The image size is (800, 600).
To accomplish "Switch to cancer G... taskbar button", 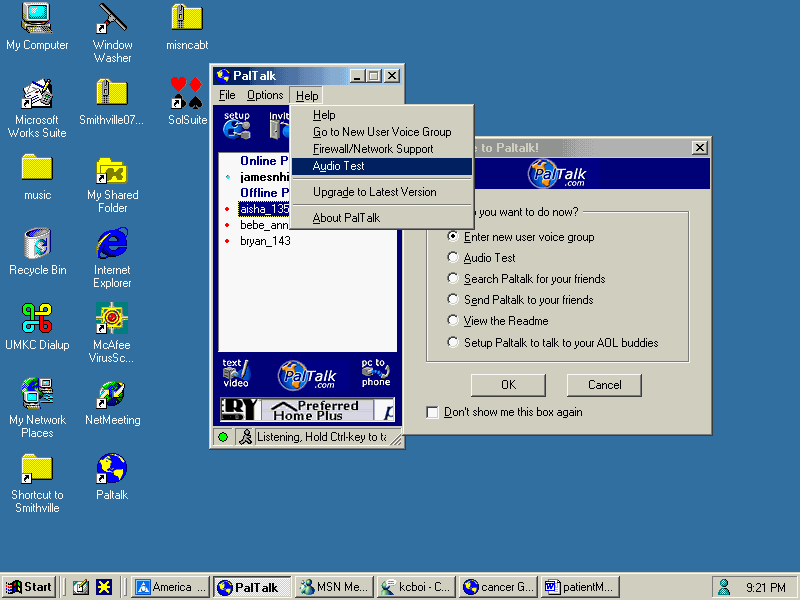I will (497, 587).
